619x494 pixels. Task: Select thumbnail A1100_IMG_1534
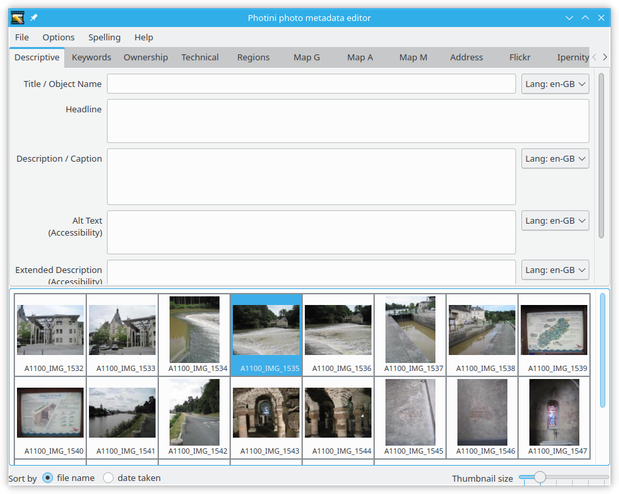click(194, 335)
